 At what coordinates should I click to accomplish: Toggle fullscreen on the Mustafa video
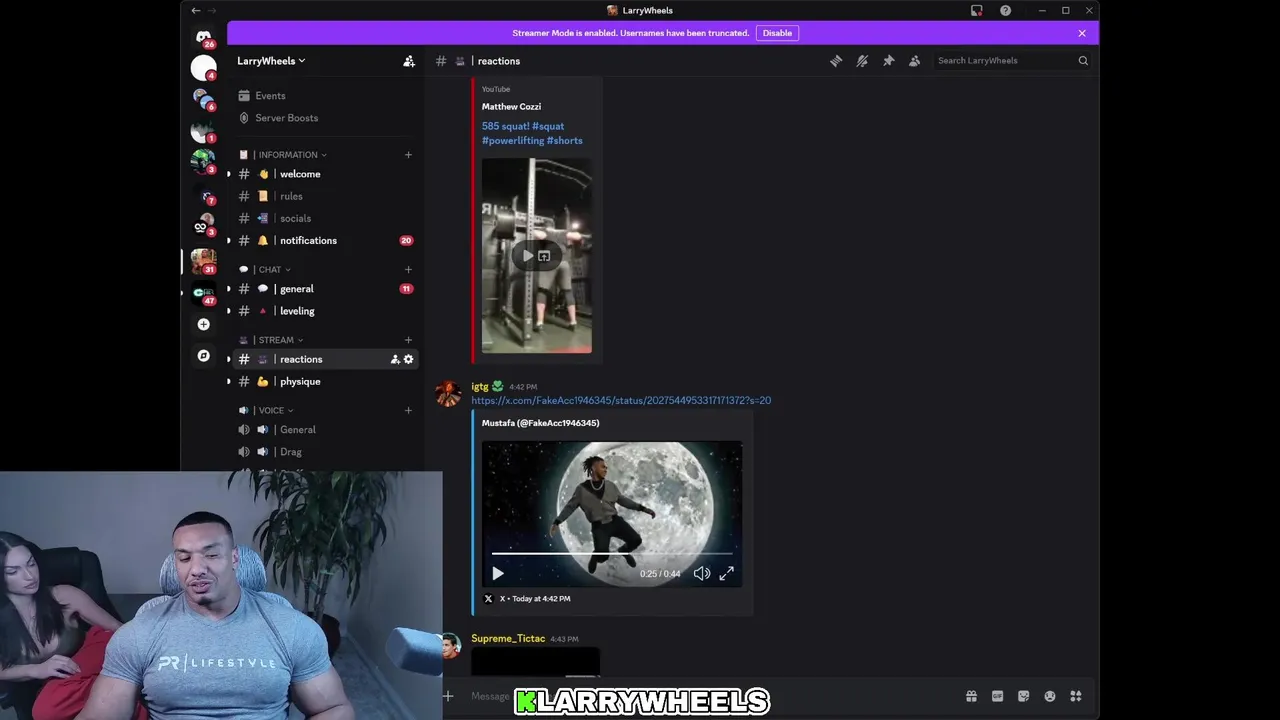(727, 573)
